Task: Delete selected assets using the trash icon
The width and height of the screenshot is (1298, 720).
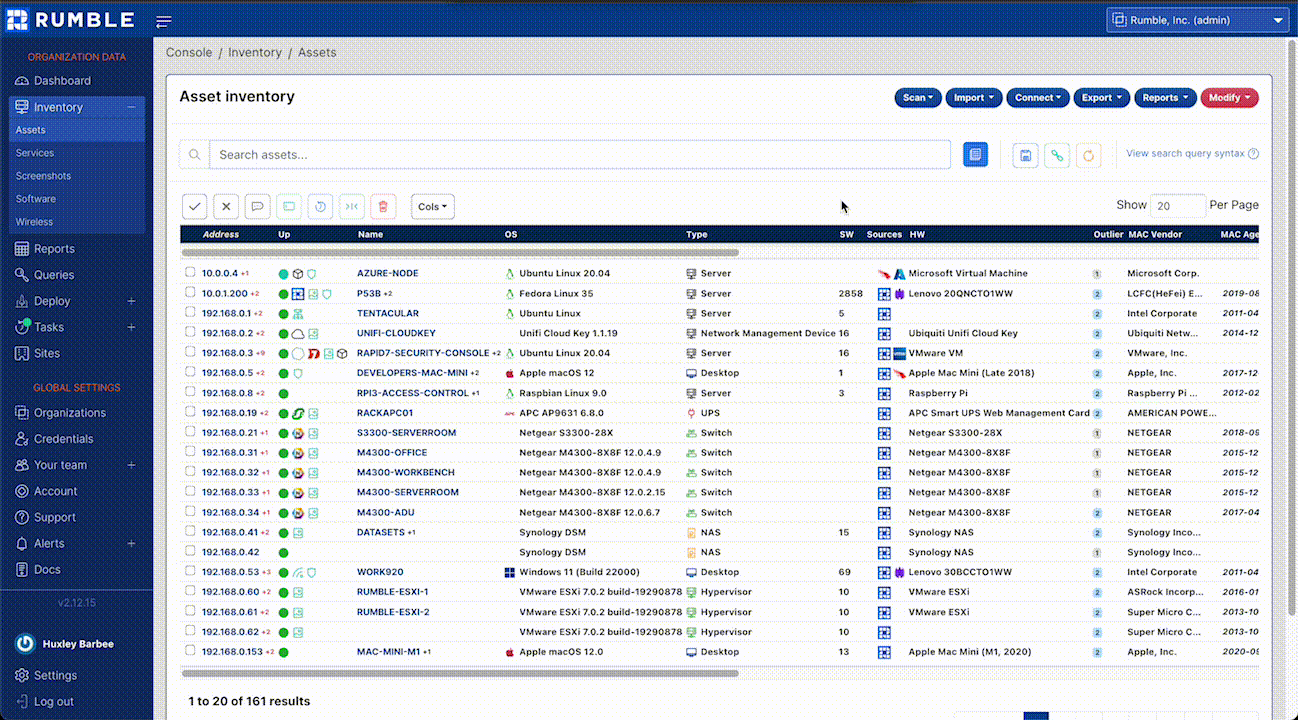Action: (x=383, y=206)
